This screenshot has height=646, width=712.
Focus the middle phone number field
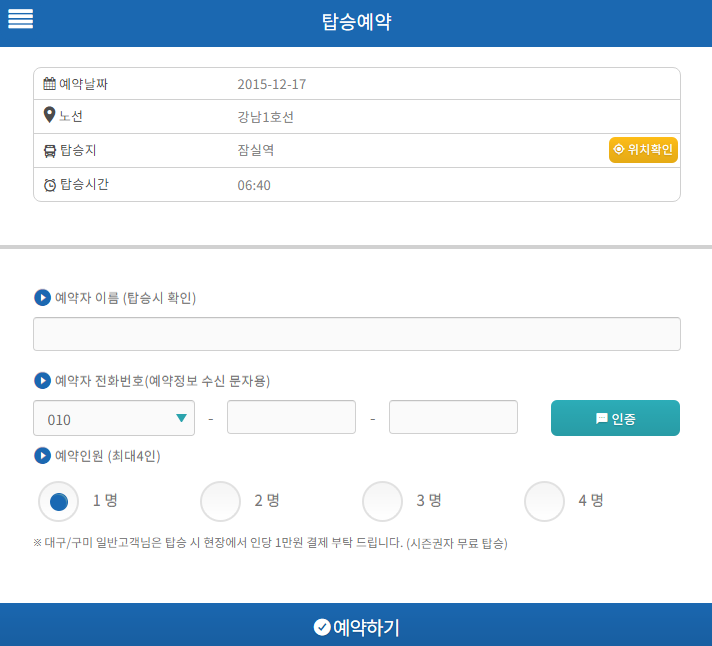point(292,417)
